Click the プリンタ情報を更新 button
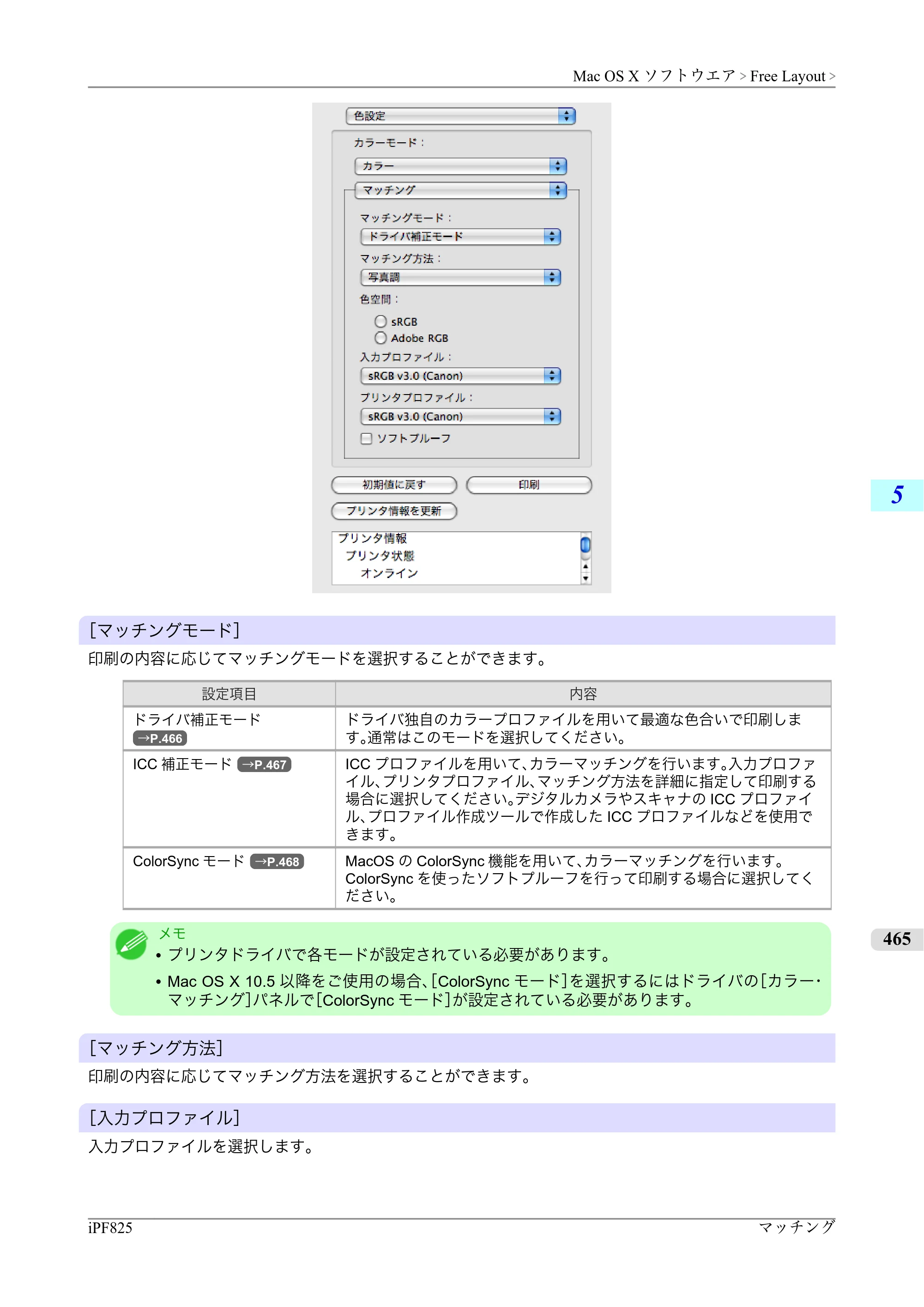Viewport: 924px width, 1307px height. point(394,511)
